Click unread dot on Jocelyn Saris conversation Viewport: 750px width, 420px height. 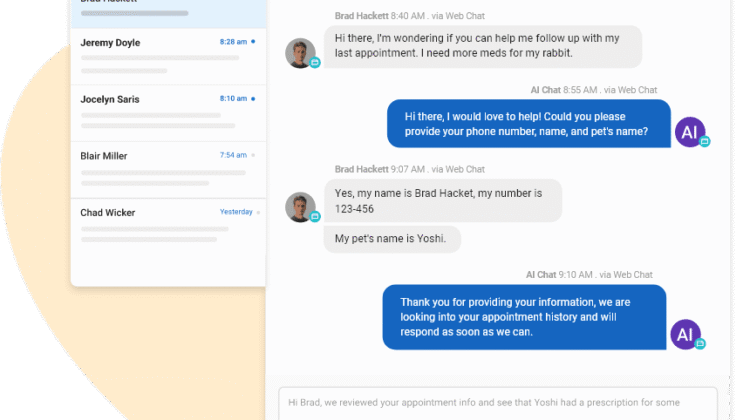point(253,98)
